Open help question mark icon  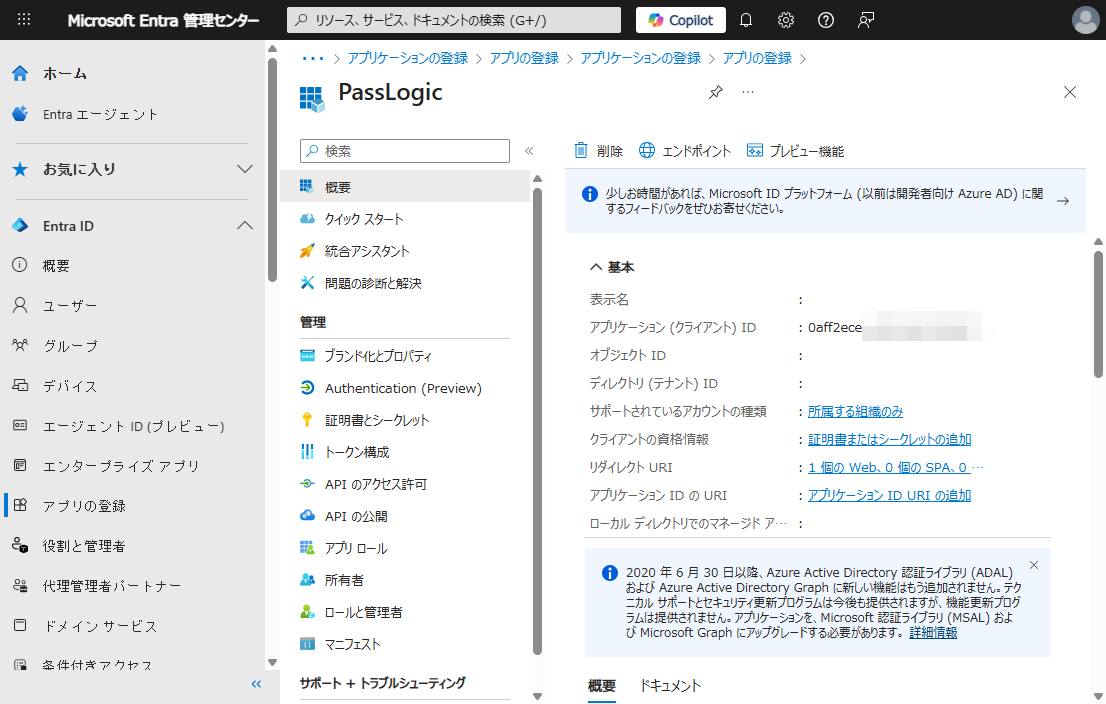(x=826, y=20)
